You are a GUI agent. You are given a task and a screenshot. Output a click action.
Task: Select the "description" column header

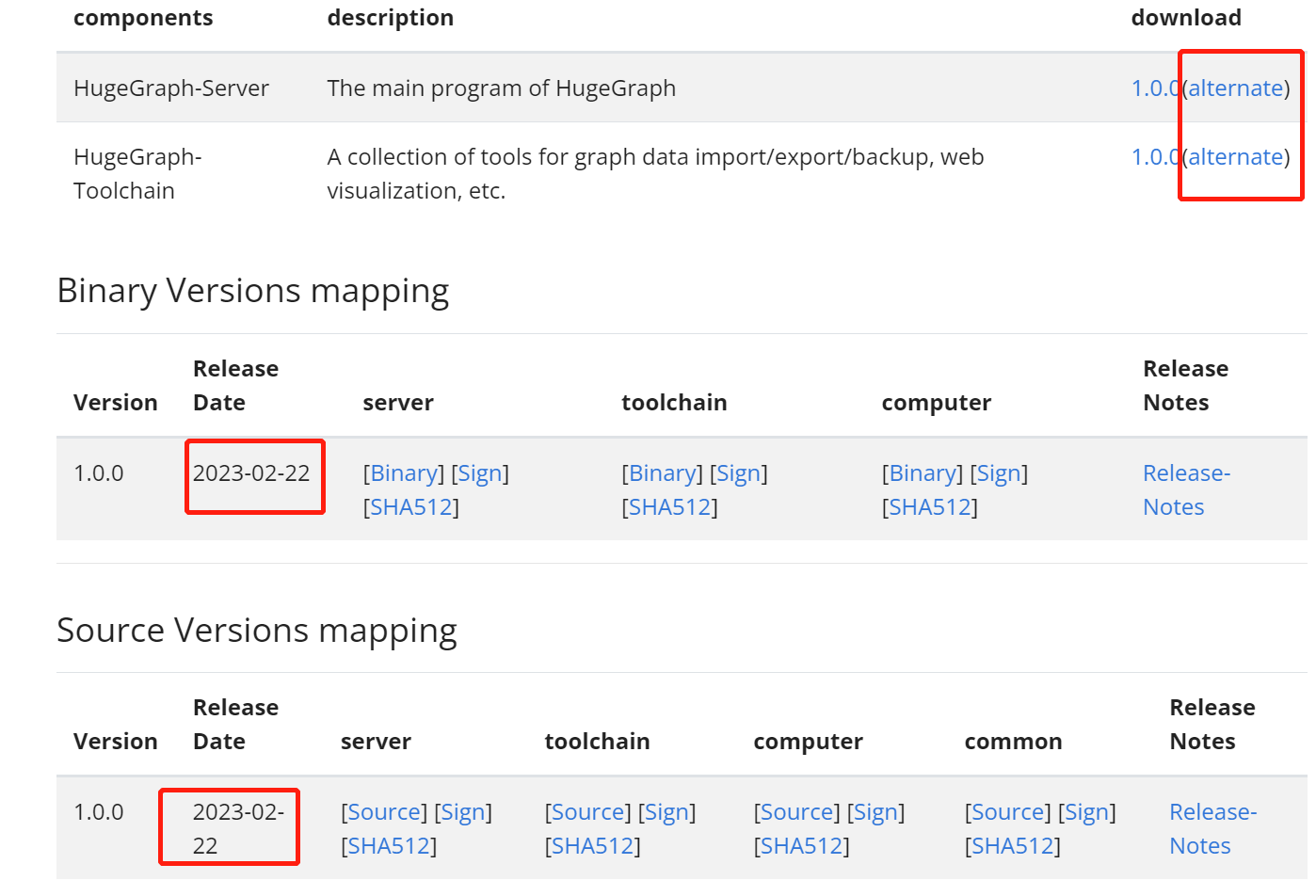point(391,18)
